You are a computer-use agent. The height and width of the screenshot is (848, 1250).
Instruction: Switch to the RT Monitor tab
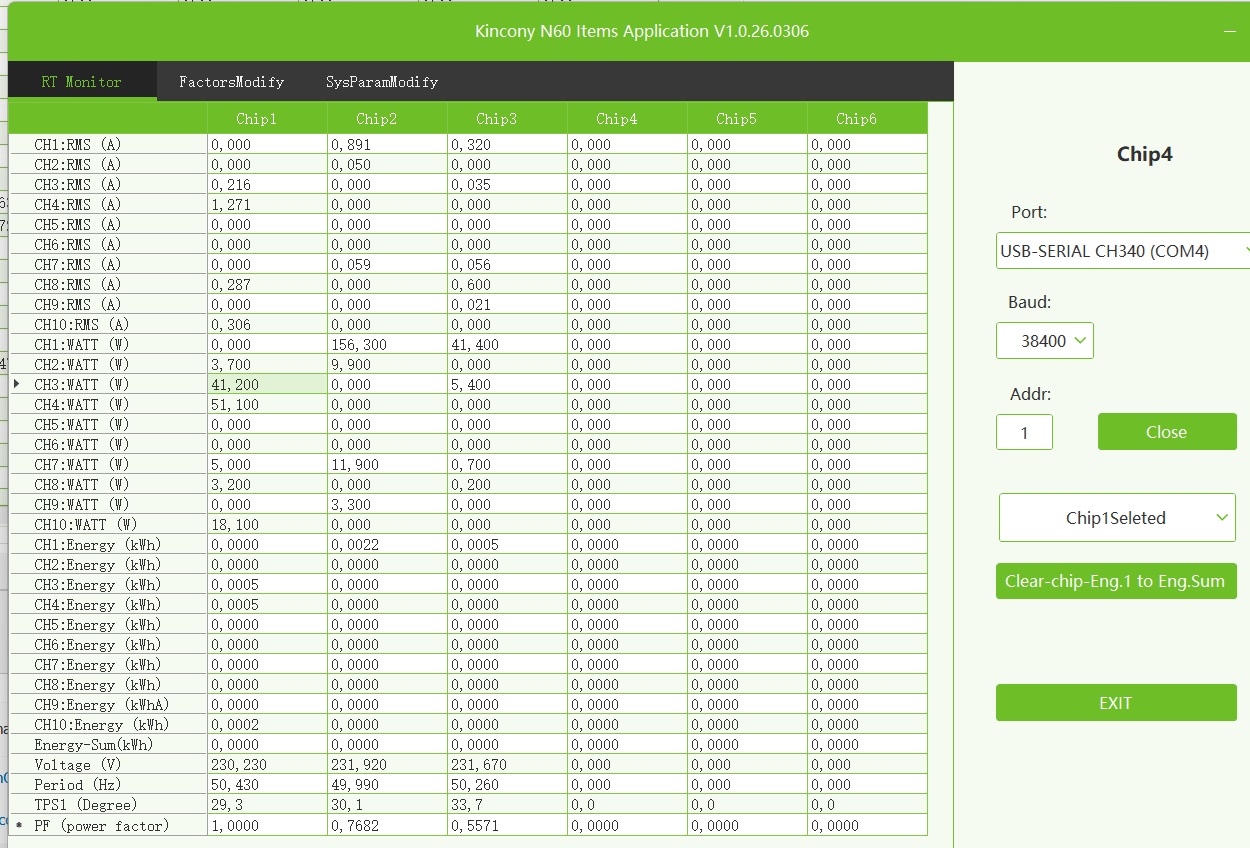(x=81, y=82)
